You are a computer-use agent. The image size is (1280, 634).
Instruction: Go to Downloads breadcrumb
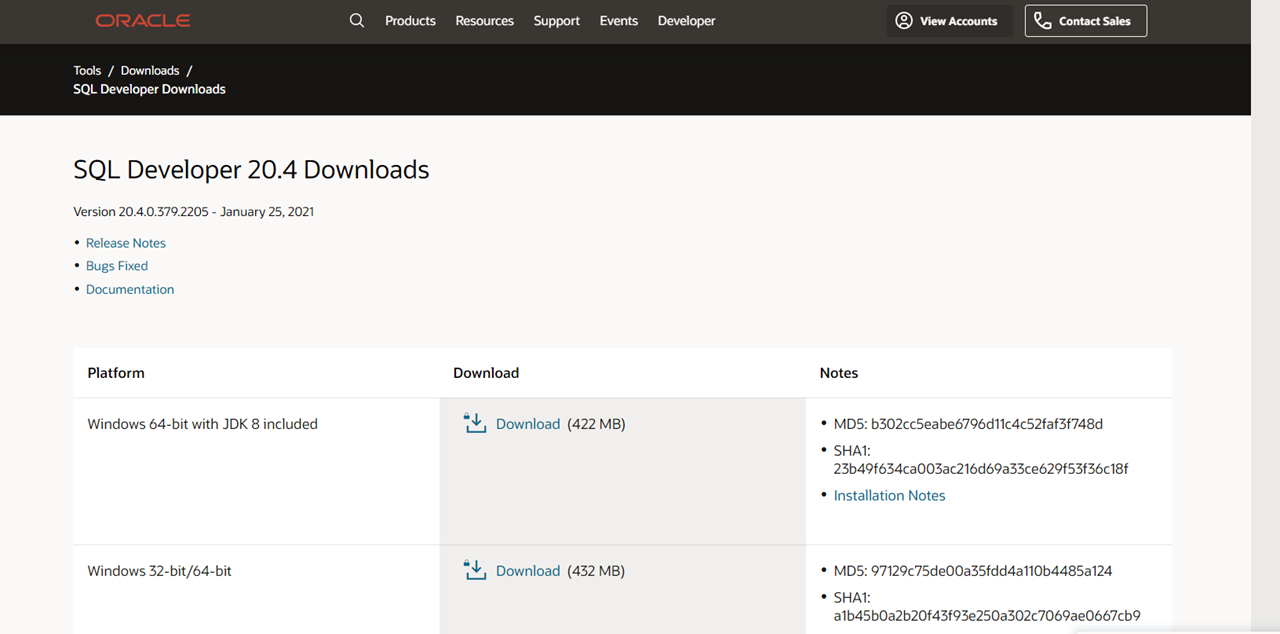[150, 70]
